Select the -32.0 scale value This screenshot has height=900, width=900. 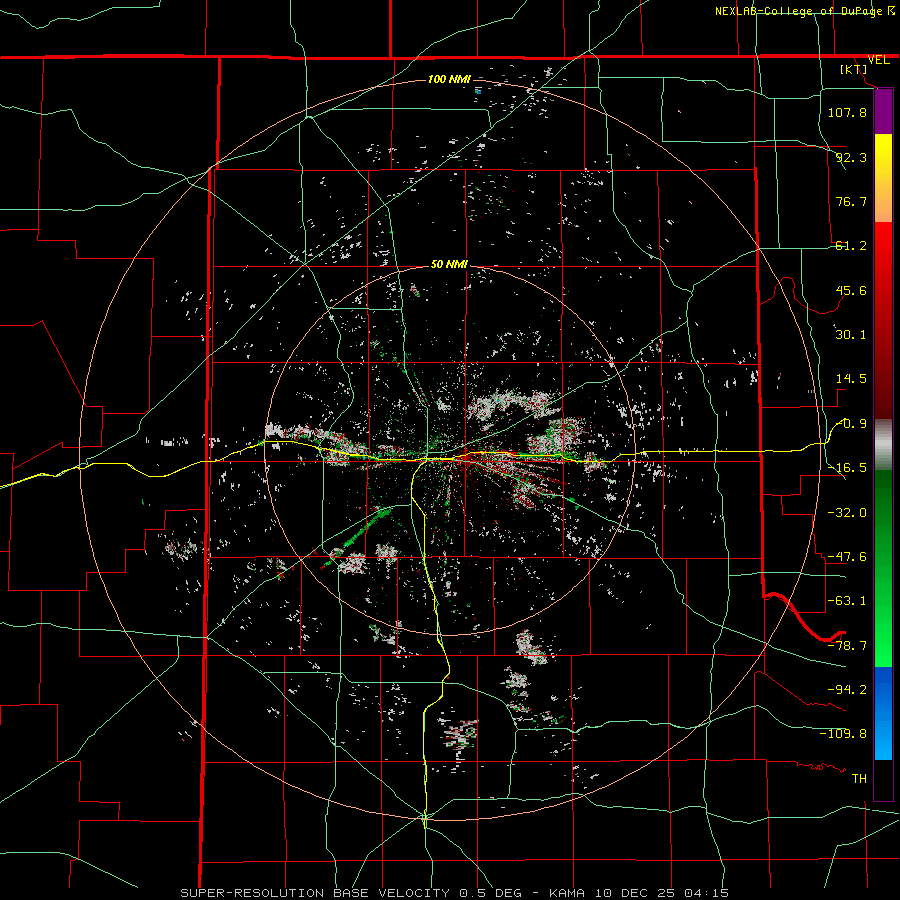[847, 513]
